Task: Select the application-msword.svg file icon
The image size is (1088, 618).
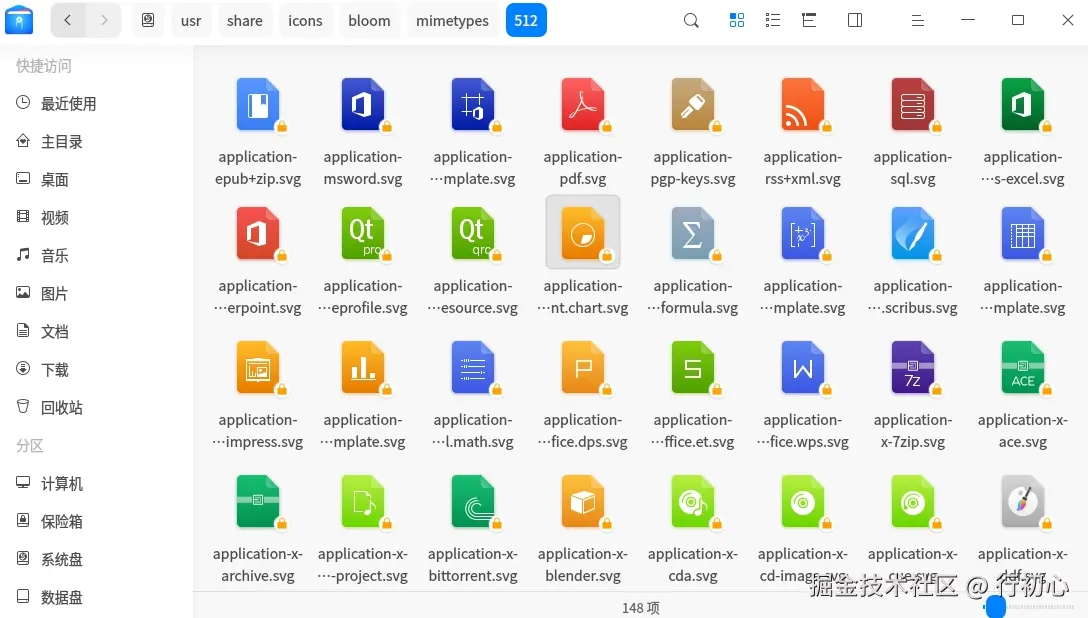Action: click(363, 105)
